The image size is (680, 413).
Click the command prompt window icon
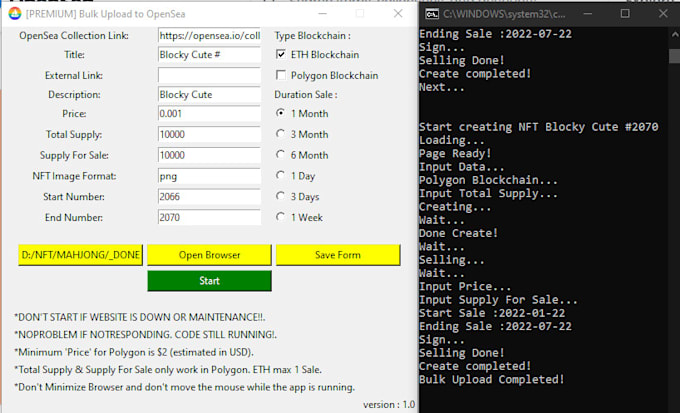click(x=430, y=14)
